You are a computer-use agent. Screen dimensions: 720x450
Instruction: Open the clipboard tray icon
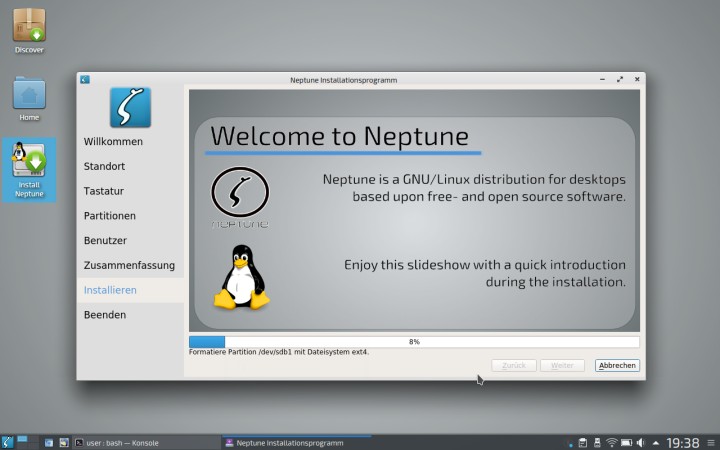tap(583, 443)
